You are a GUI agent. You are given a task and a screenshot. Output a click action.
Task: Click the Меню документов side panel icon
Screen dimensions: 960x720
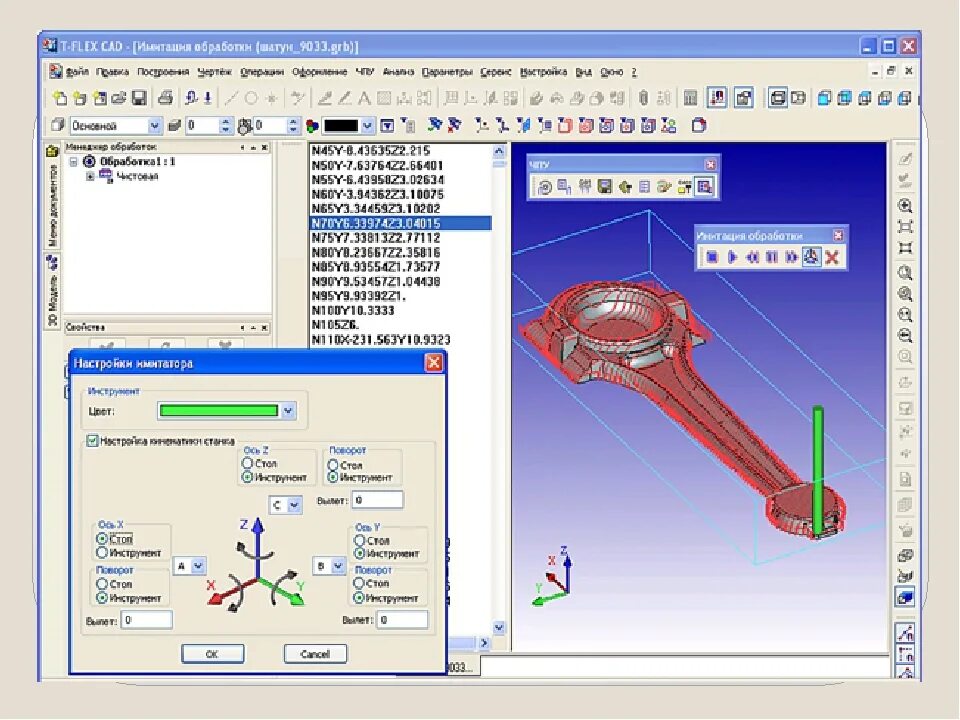pyautogui.click(x=53, y=151)
